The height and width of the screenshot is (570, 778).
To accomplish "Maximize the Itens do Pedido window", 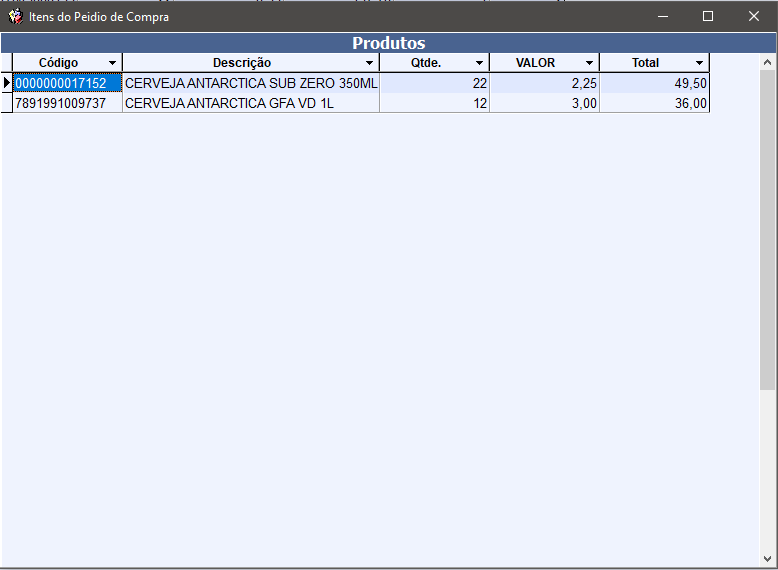I will click(x=708, y=16).
